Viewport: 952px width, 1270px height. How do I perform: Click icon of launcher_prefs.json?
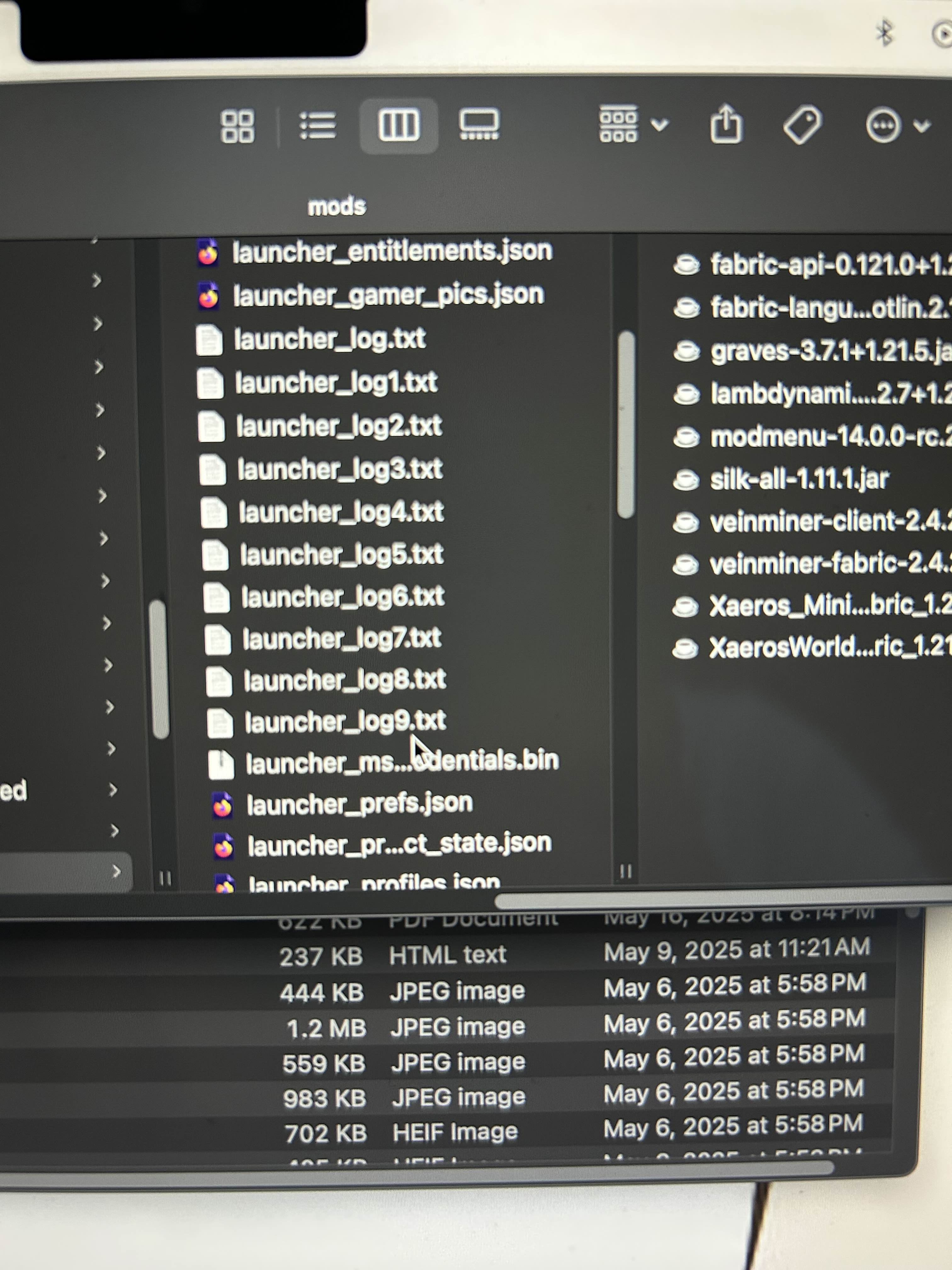[x=223, y=805]
